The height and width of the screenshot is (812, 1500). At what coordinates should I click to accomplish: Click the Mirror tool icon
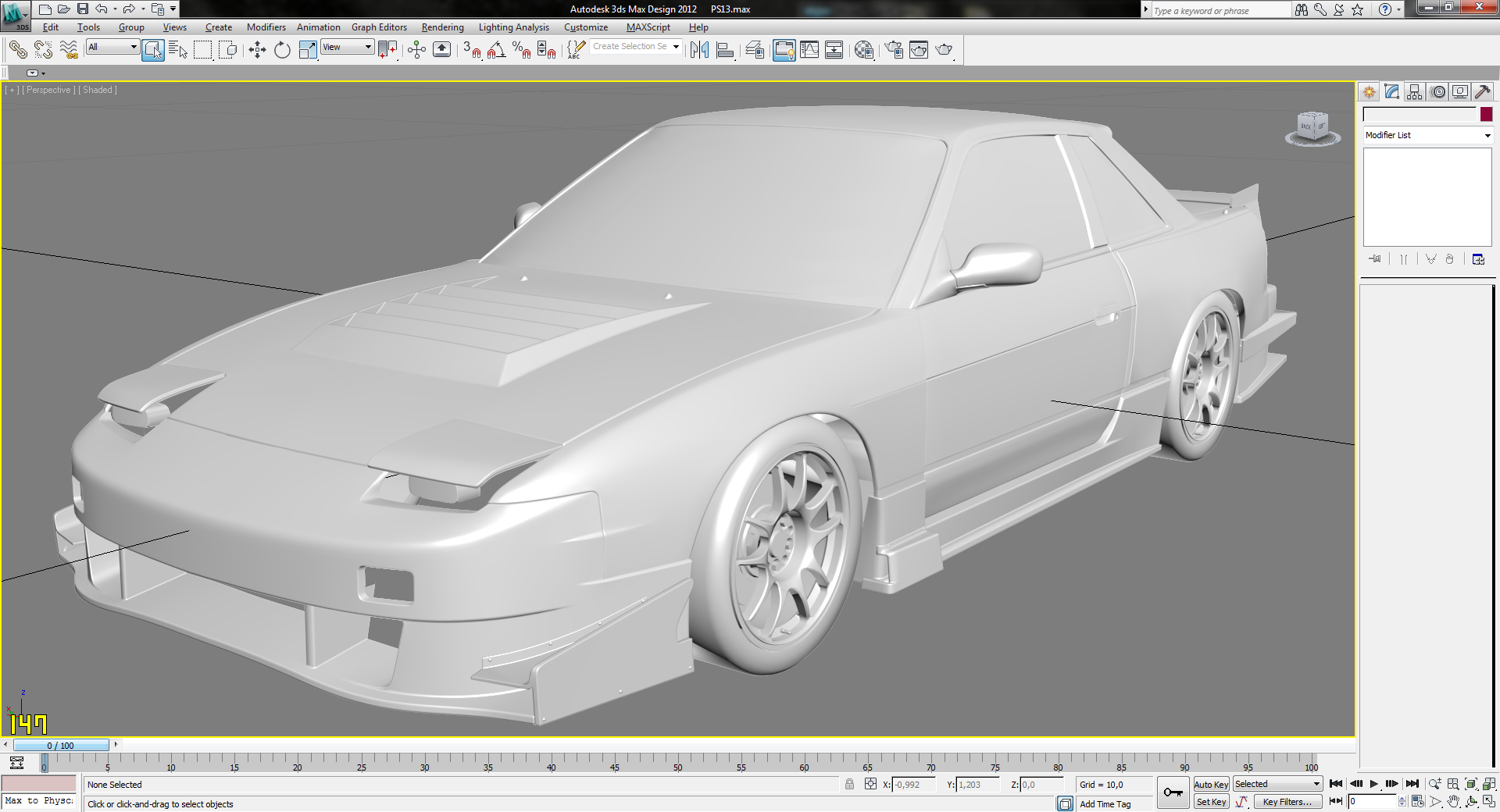(x=699, y=50)
